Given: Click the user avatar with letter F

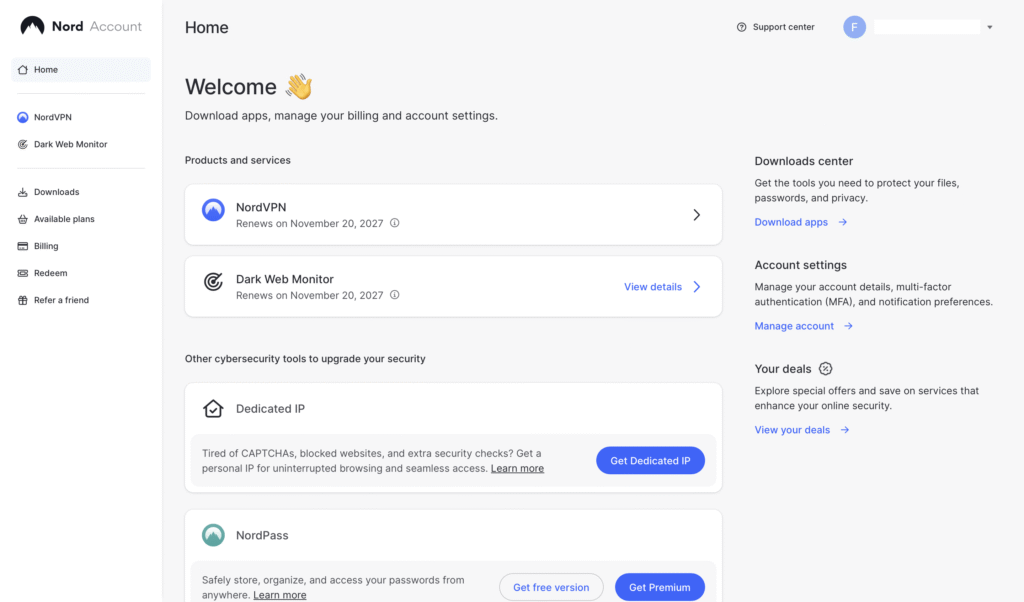Looking at the screenshot, I should pyautogui.click(x=854, y=27).
